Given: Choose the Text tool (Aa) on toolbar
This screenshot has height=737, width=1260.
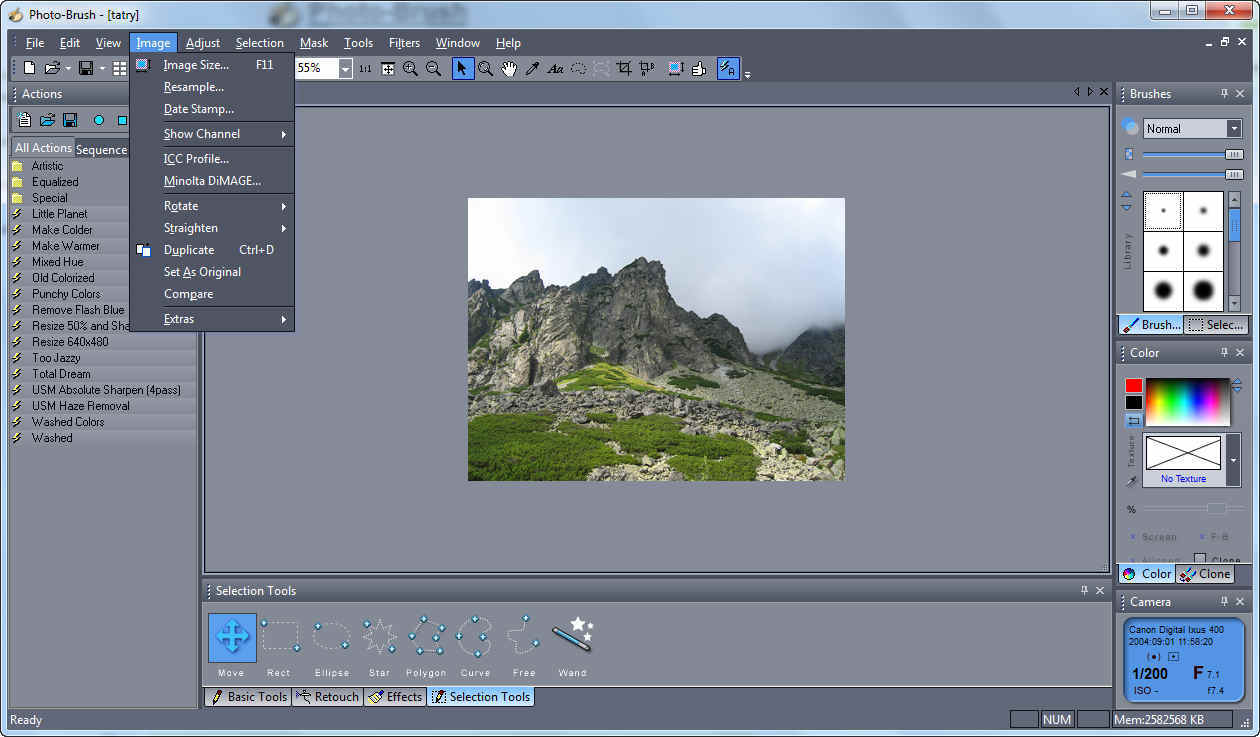Looking at the screenshot, I should pyautogui.click(x=556, y=68).
